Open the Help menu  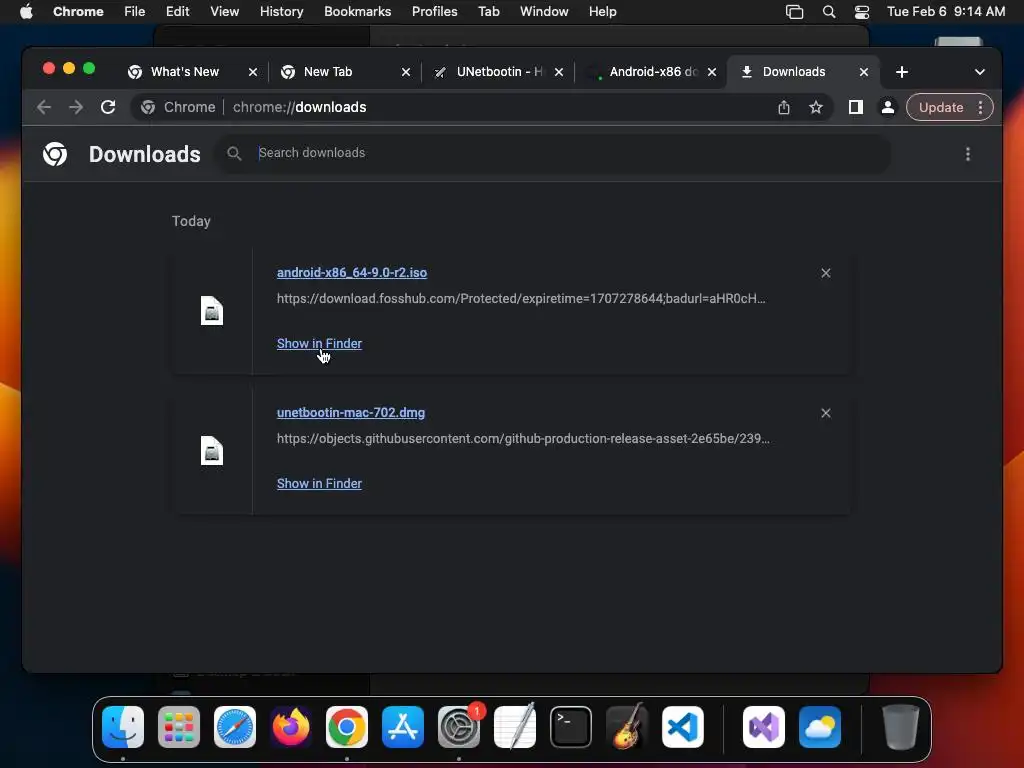[602, 11]
